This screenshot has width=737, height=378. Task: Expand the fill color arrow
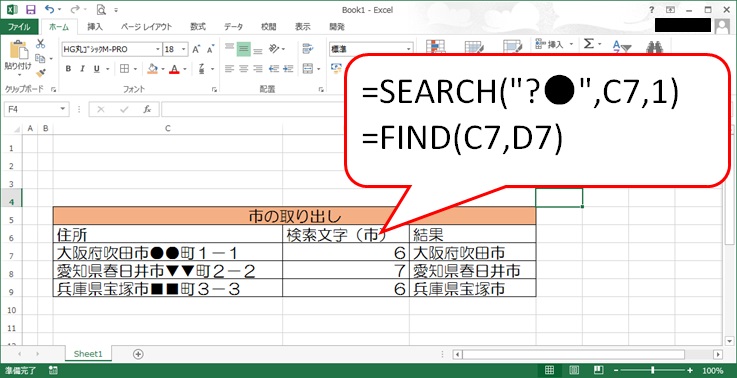click(163, 69)
